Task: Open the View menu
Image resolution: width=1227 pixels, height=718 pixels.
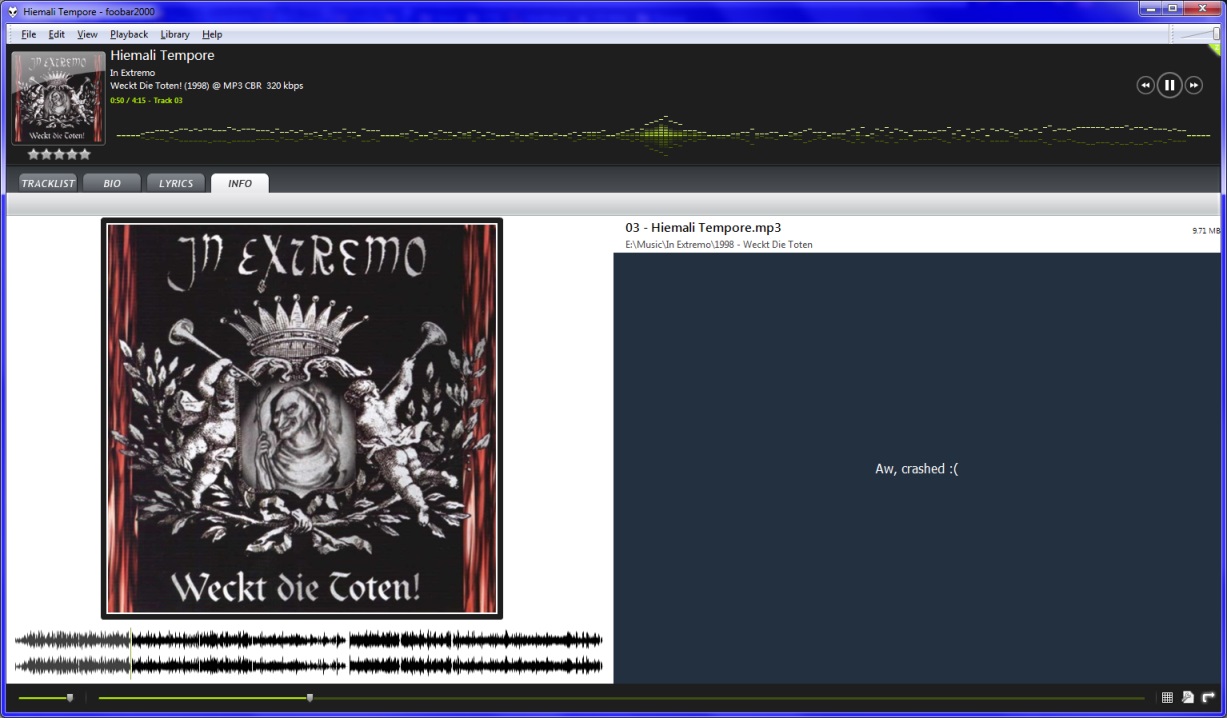Action: tap(87, 34)
